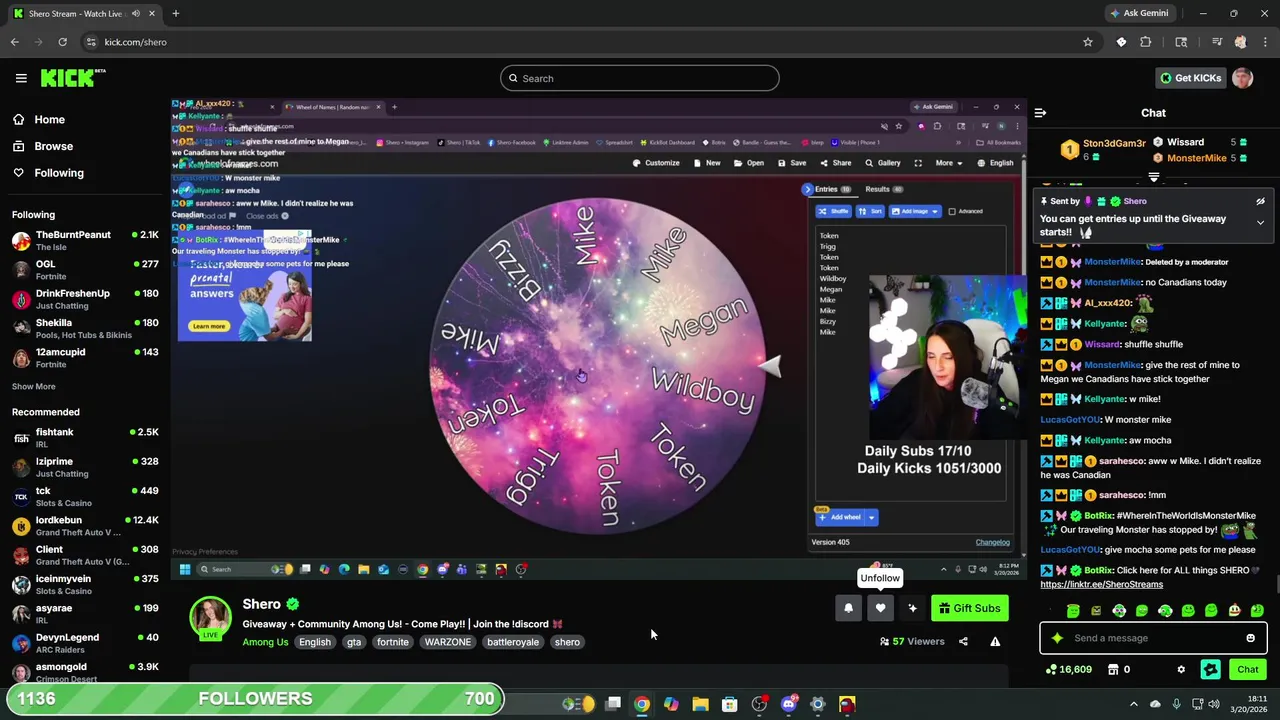The image size is (1280, 720).
Task: Open the hamburger sidebar menu
Action: [21, 78]
